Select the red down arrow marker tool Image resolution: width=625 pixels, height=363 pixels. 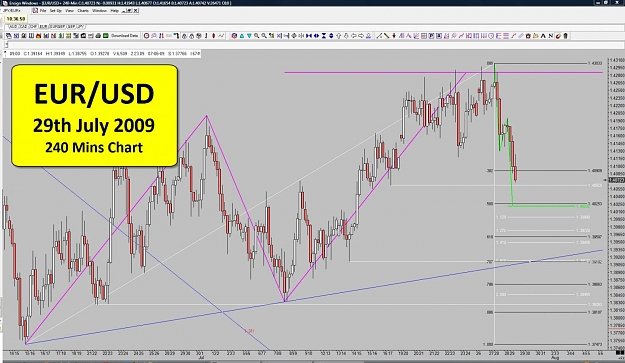tap(394, 36)
